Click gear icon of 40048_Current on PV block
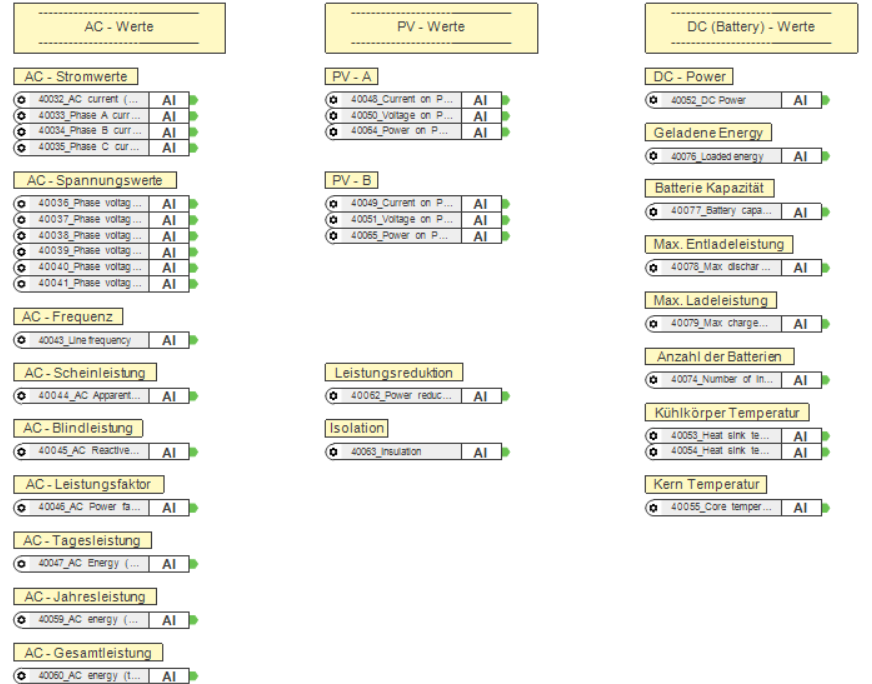 coord(333,100)
